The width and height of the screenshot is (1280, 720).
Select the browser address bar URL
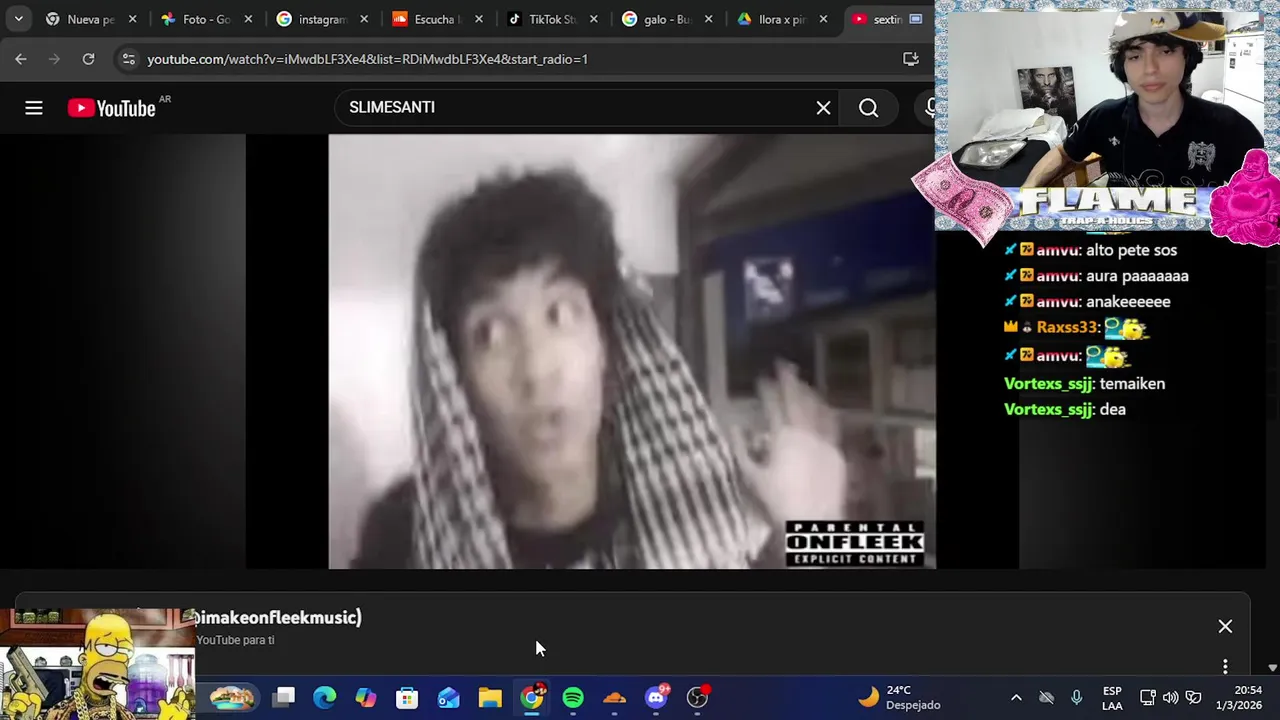coord(367,59)
